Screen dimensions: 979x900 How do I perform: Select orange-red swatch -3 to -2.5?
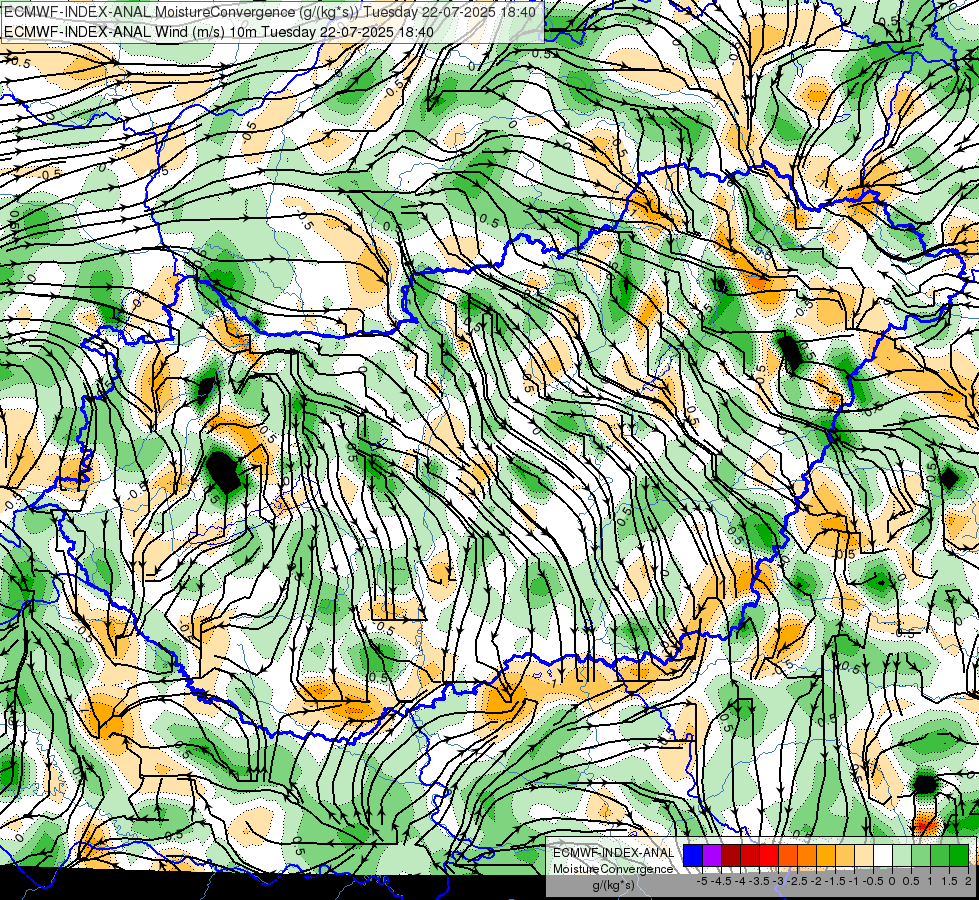(788, 856)
